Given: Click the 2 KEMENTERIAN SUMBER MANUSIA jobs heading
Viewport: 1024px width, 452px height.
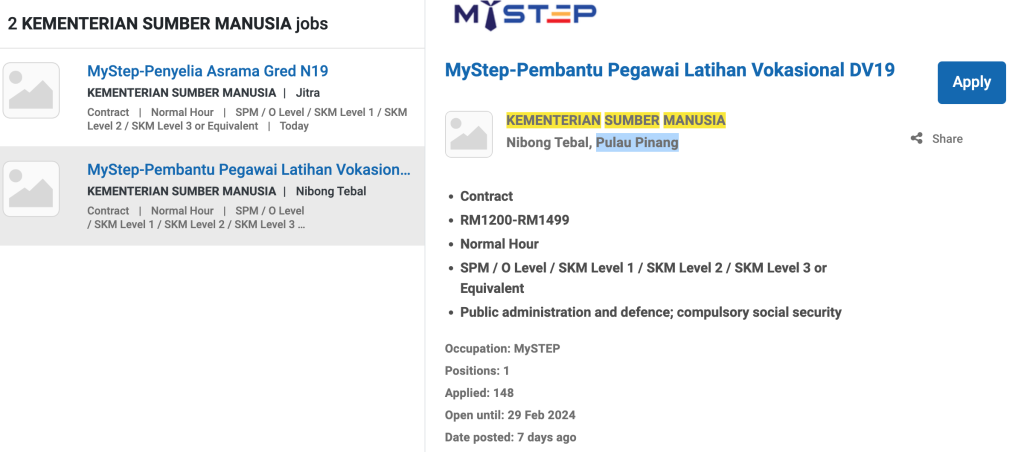Looking at the screenshot, I should tap(168, 23).
